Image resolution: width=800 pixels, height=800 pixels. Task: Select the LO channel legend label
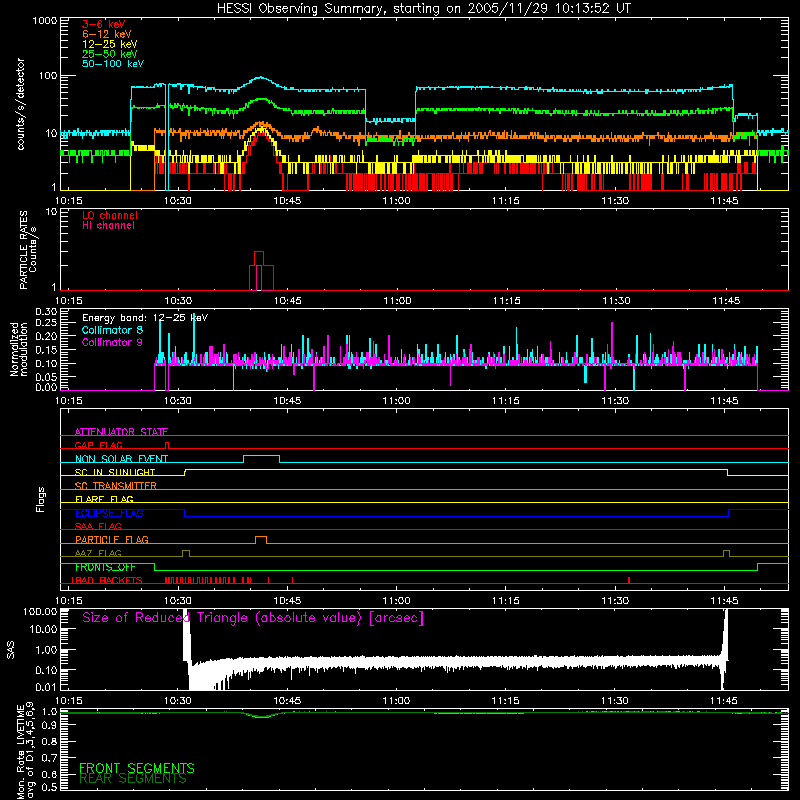point(110,215)
